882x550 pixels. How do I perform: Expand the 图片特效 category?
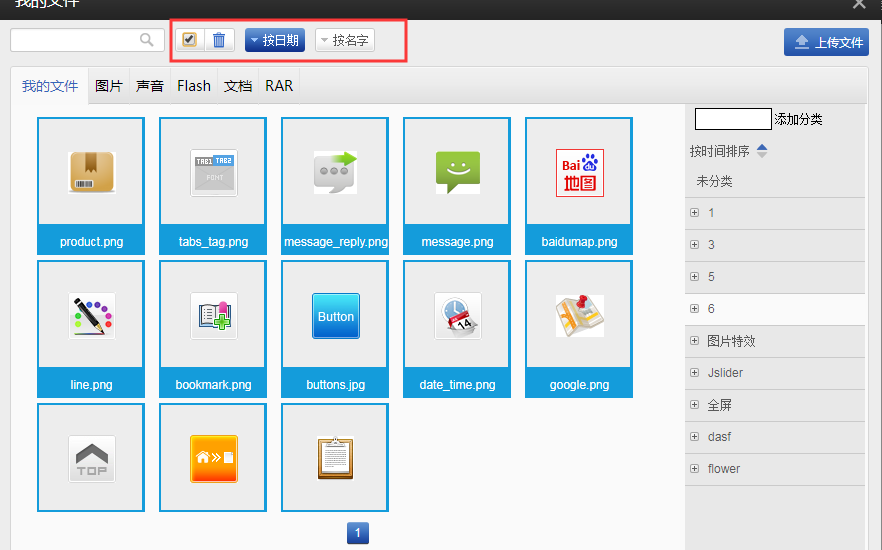pos(694,341)
